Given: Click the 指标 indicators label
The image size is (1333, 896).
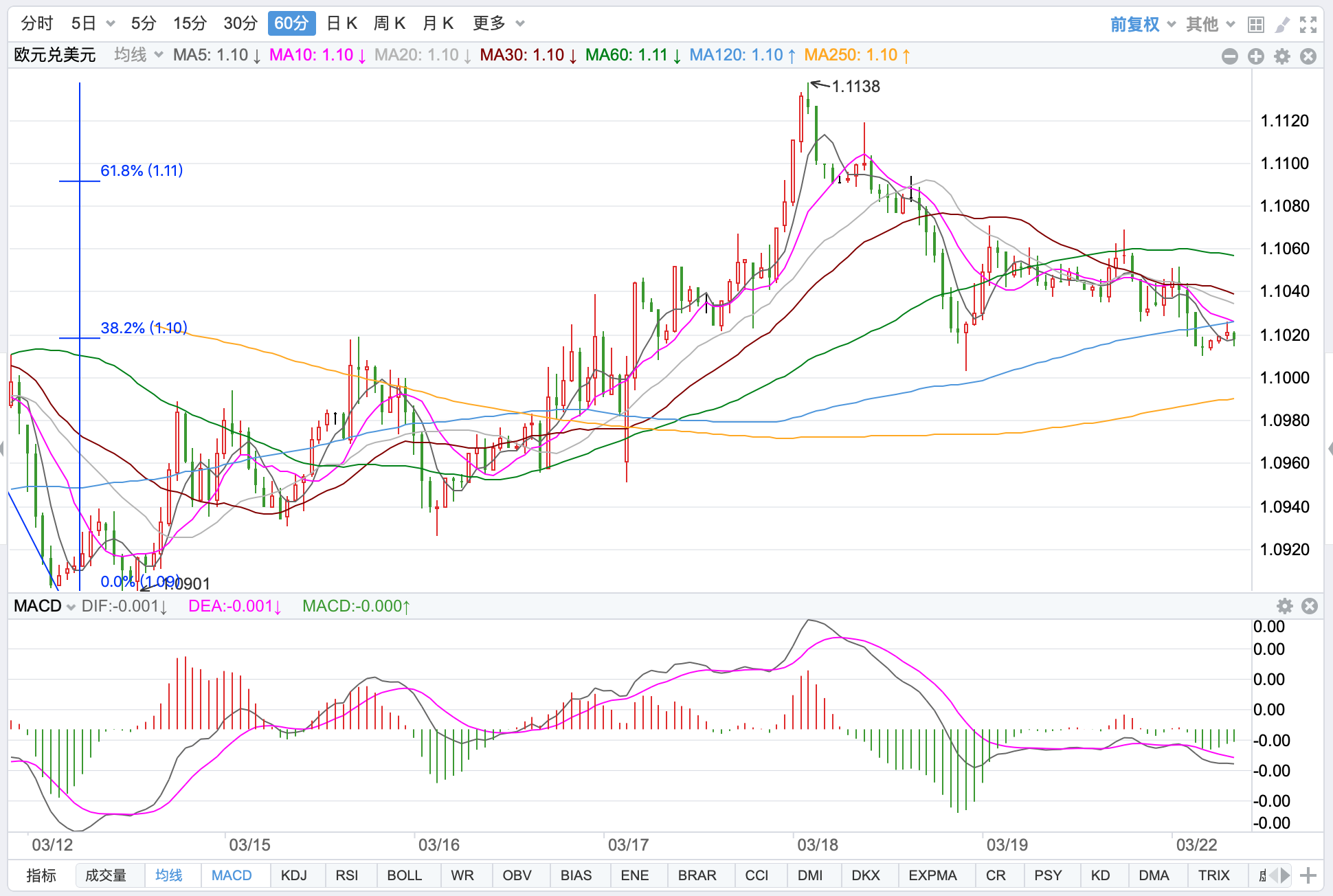Looking at the screenshot, I should 41,875.
